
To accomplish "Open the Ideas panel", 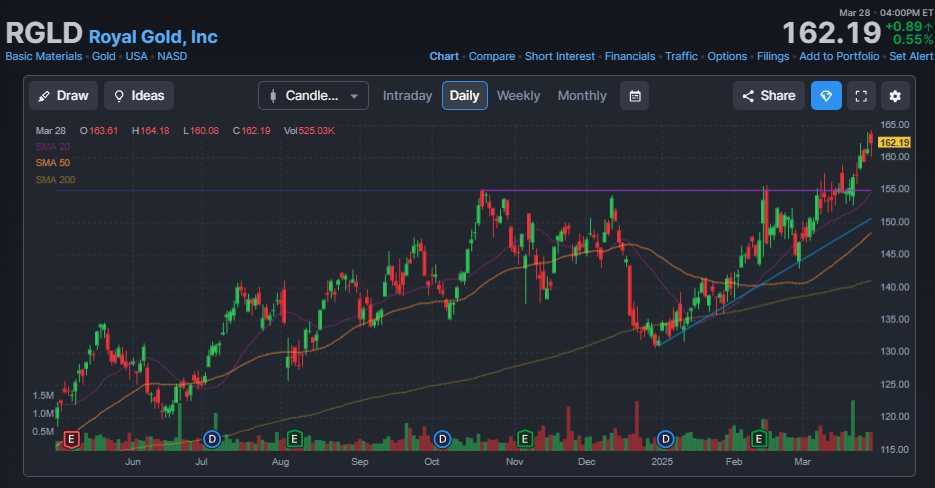I will click(139, 95).
